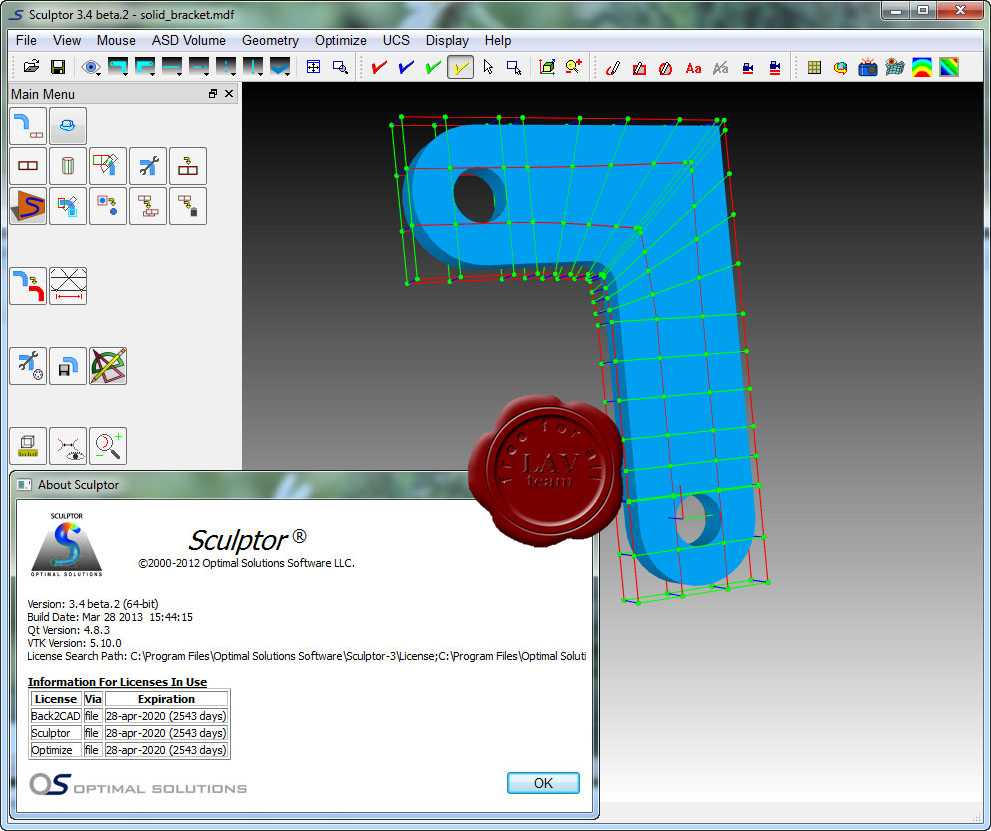991x831 pixels.
Task: Click the red and cyan squares on pipe icon
Action: click(x=68, y=206)
